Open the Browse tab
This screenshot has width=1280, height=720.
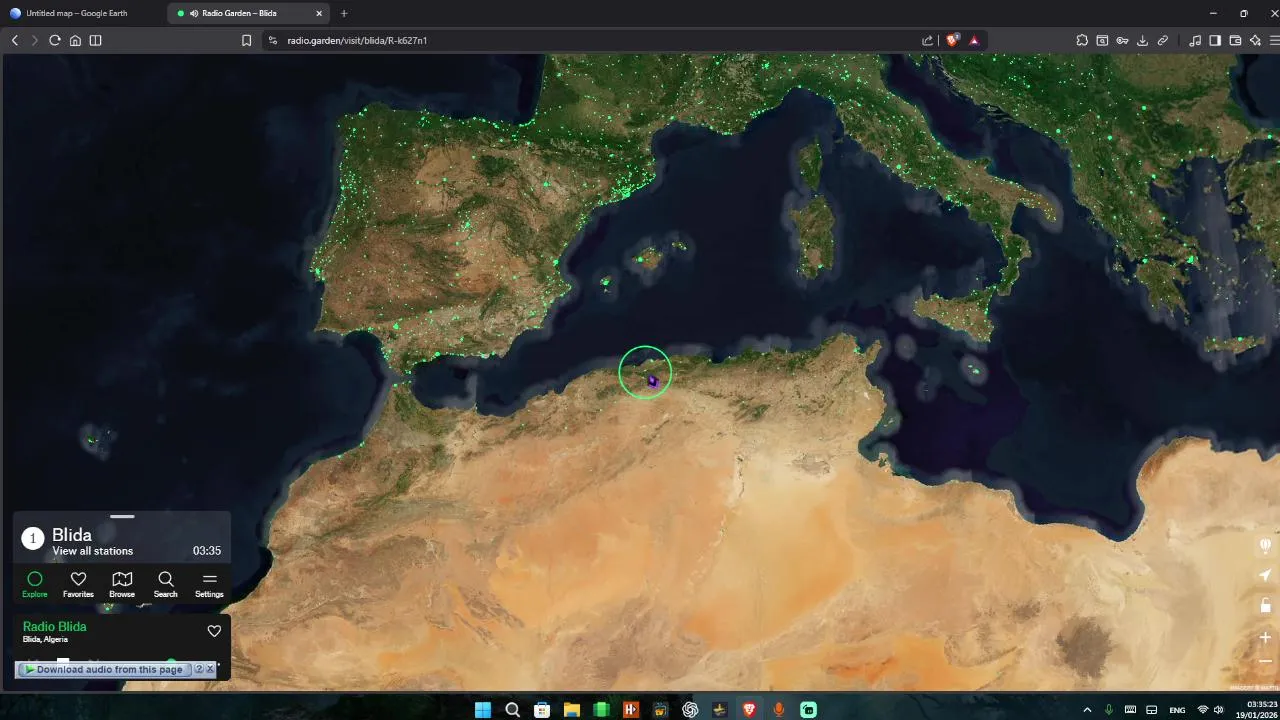coord(122,584)
